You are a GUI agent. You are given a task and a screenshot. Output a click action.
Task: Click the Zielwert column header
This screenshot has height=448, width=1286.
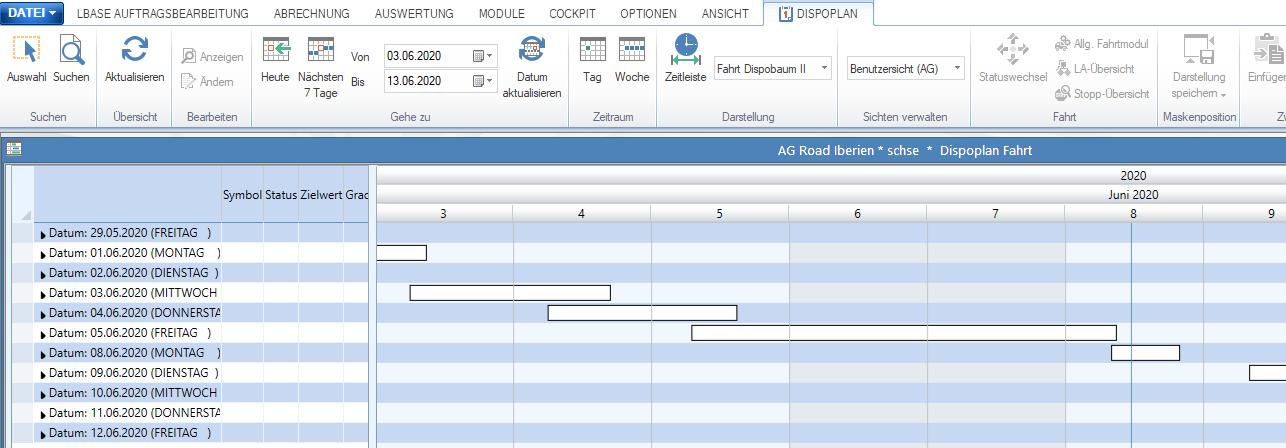coord(320,195)
